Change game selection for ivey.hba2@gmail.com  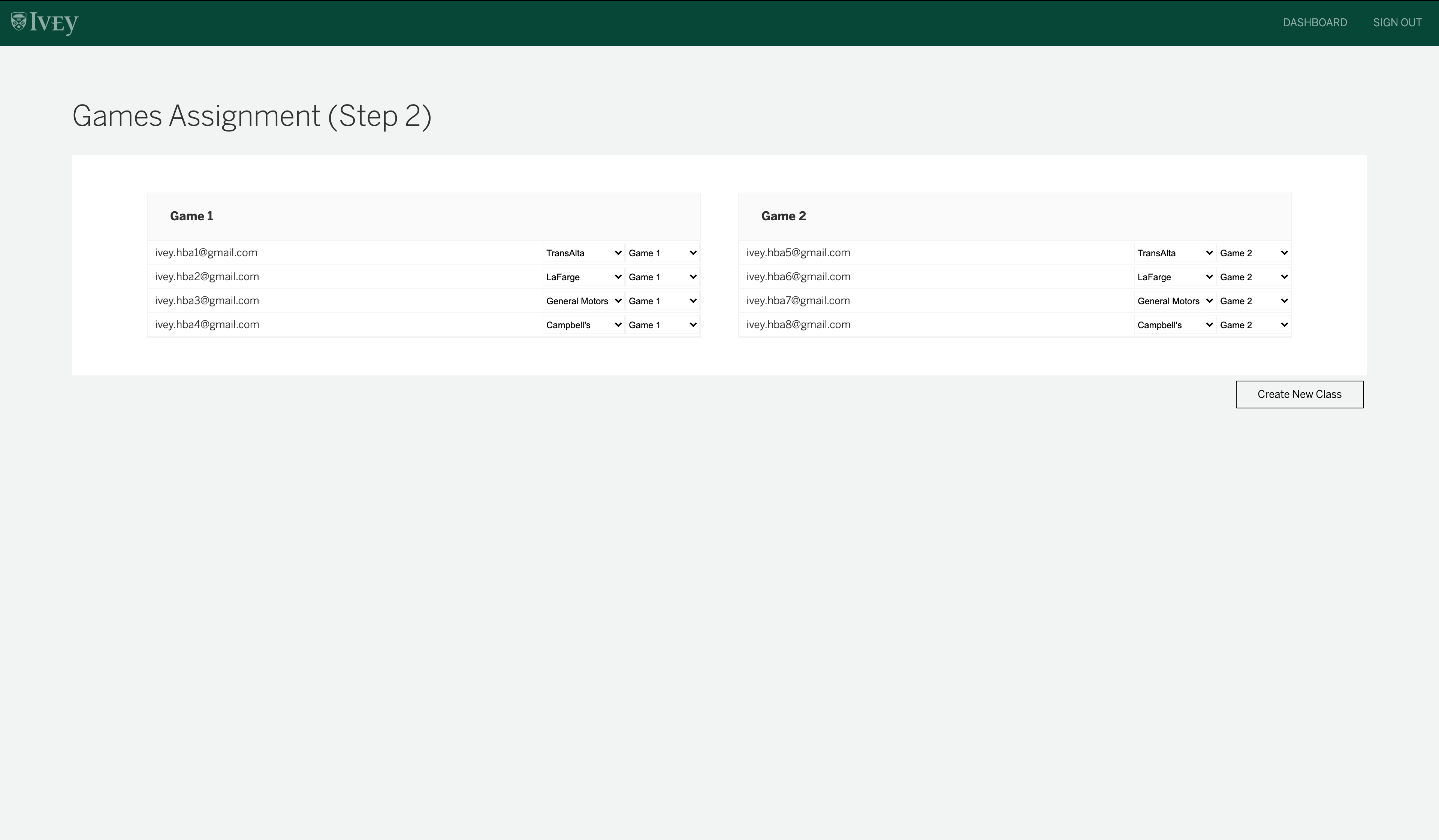click(x=662, y=277)
